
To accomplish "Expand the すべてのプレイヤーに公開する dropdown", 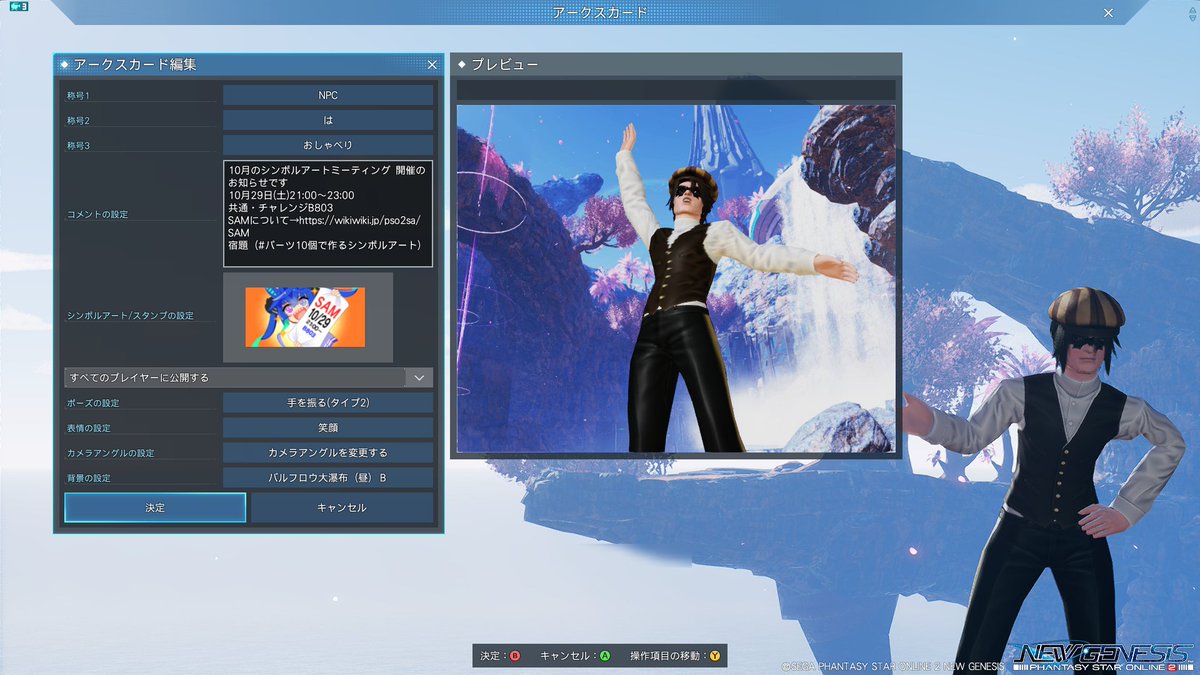I will coord(248,378).
